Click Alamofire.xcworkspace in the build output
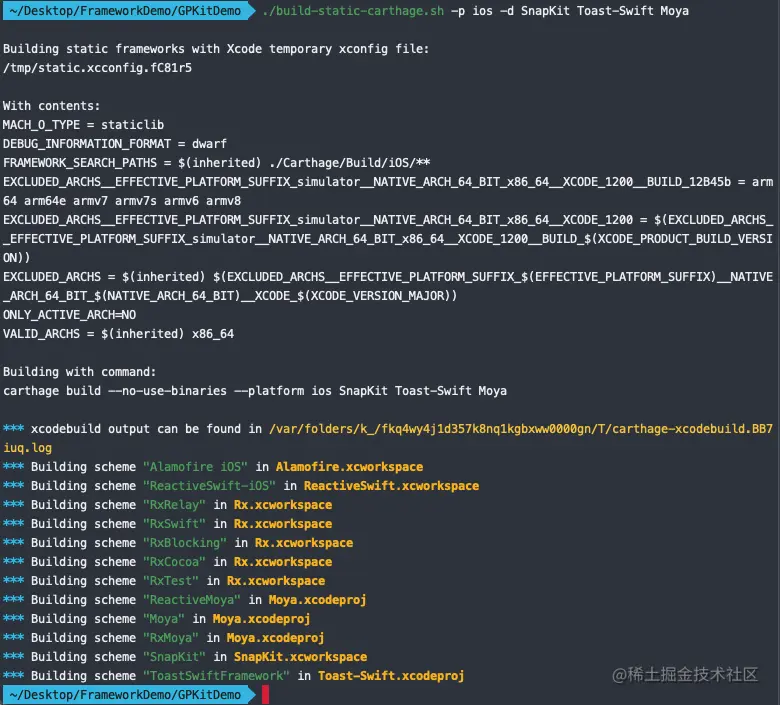This screenshot has height=705, width=780. [x=349, y=467]
